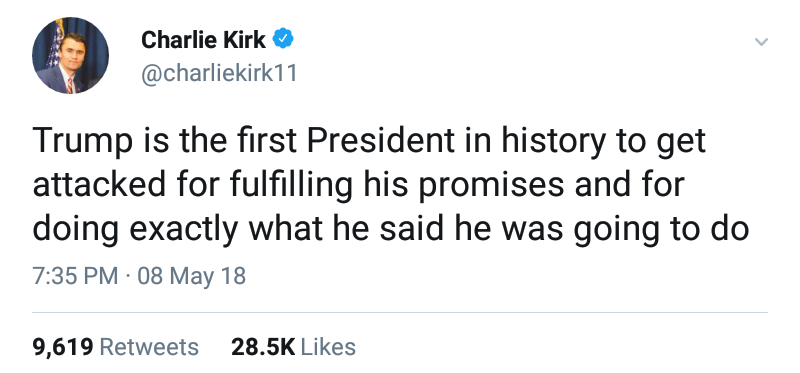This screenshot has height=373, width=800.
Task: Click the 7:35 PM timestamp
Action: coord(75,276)
